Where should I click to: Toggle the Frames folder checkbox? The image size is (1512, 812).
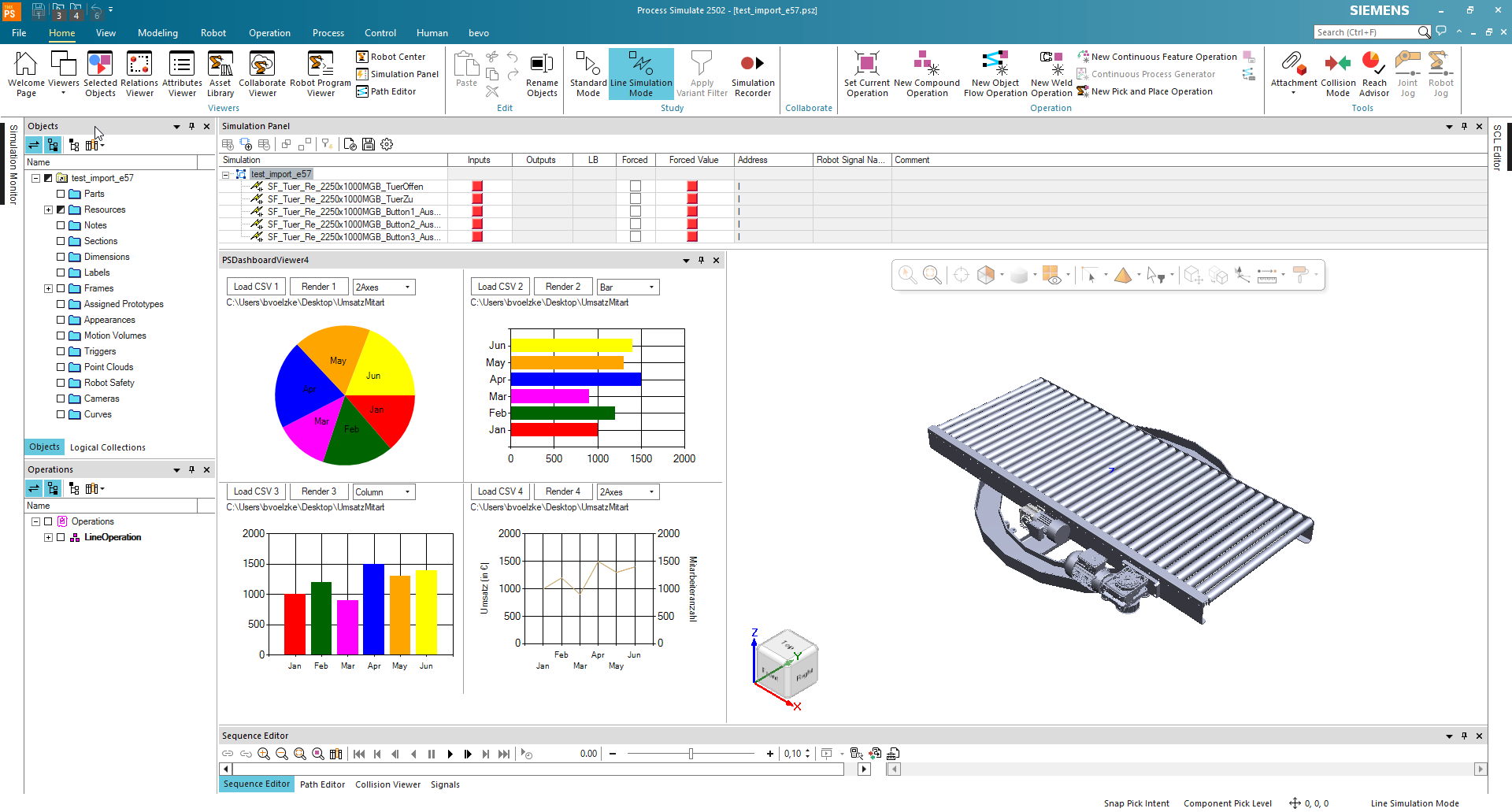coord(61,288)
